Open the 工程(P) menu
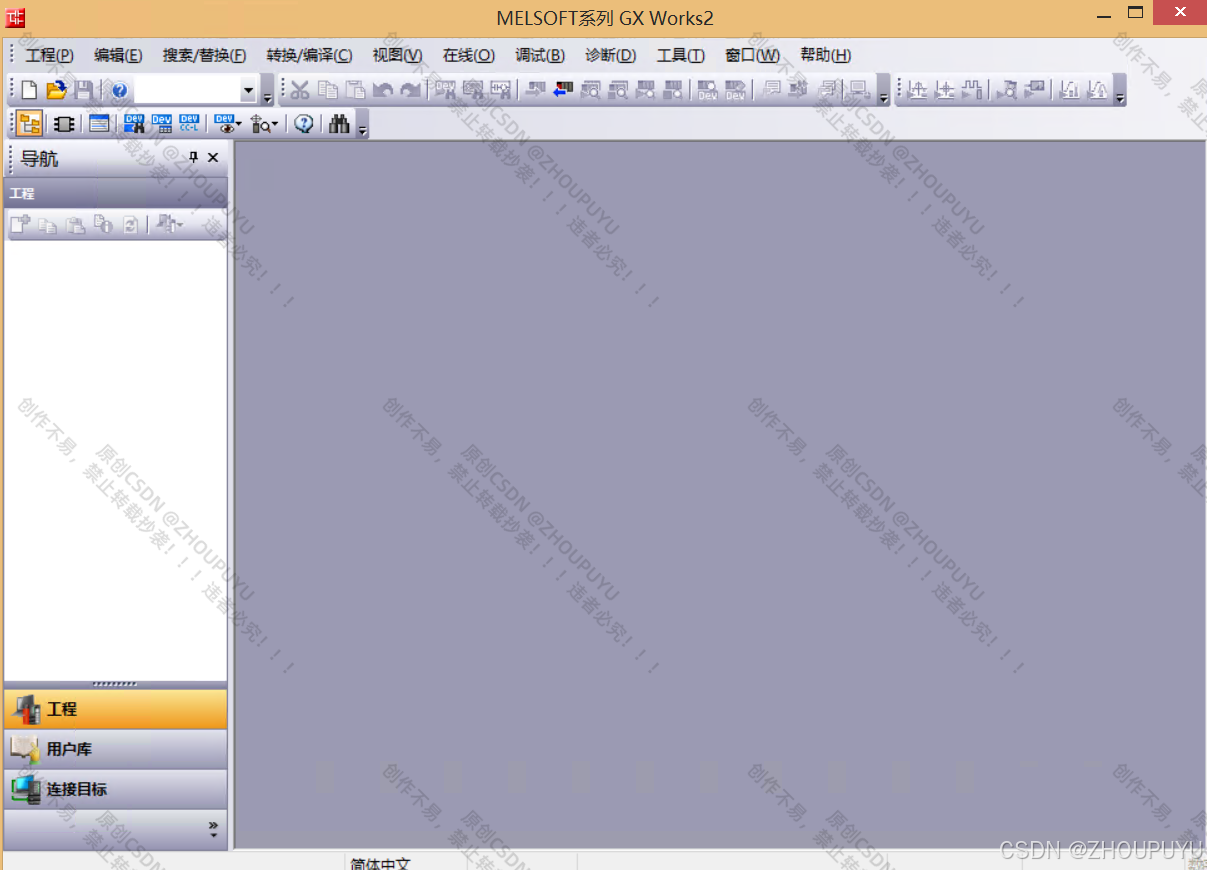 click(x=50, y=55)
